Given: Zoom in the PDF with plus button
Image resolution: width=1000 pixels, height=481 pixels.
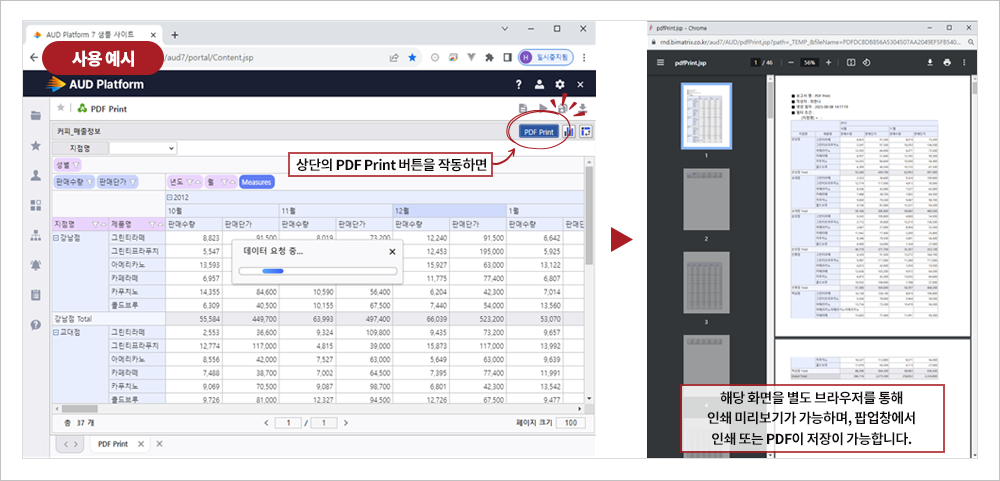Looking at the screenshot, I should click(x=828, y=63).
